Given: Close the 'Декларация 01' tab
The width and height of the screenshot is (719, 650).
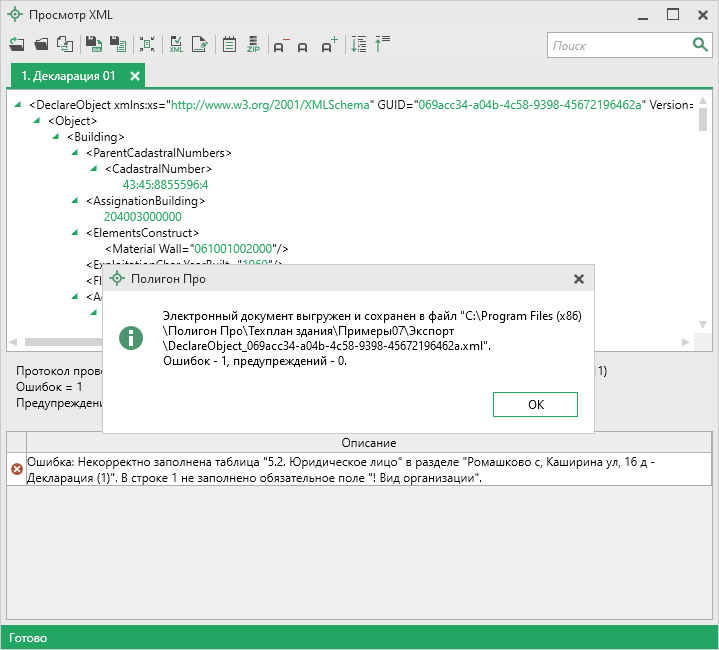Looking at the screenshot, I should click(x=135, y=76).
